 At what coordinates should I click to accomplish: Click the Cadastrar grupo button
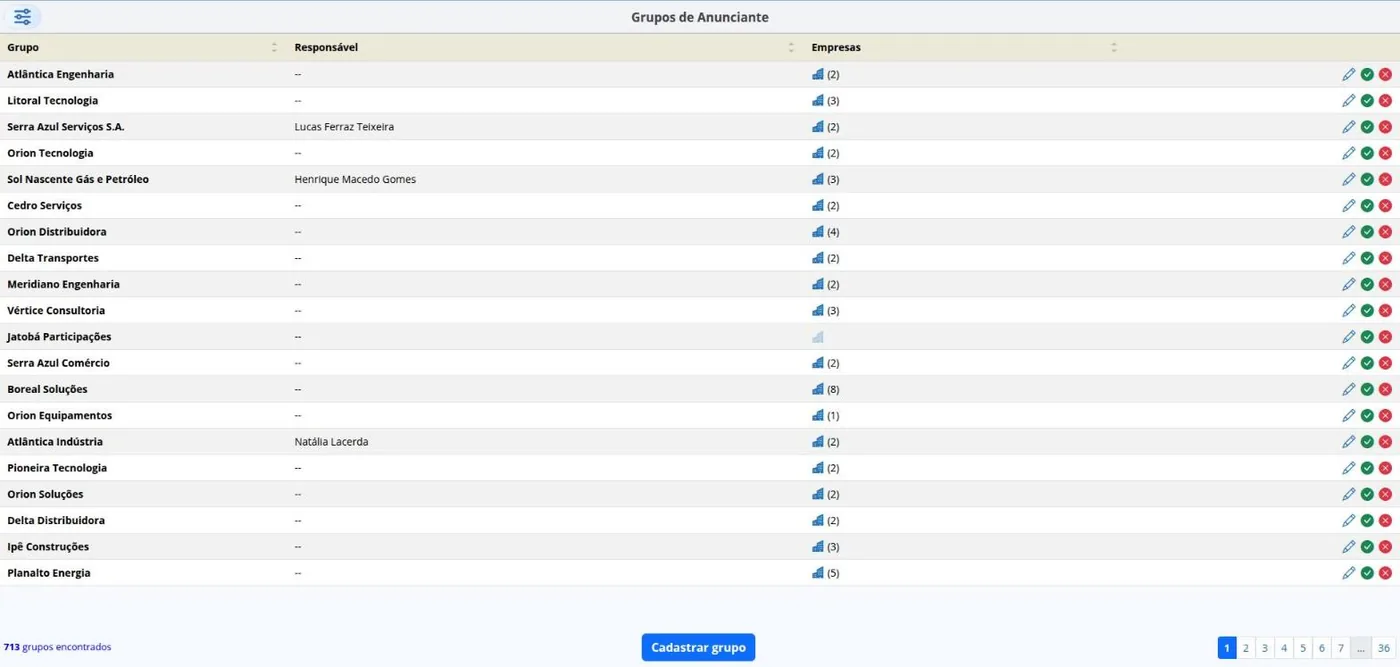coord(698,647)
